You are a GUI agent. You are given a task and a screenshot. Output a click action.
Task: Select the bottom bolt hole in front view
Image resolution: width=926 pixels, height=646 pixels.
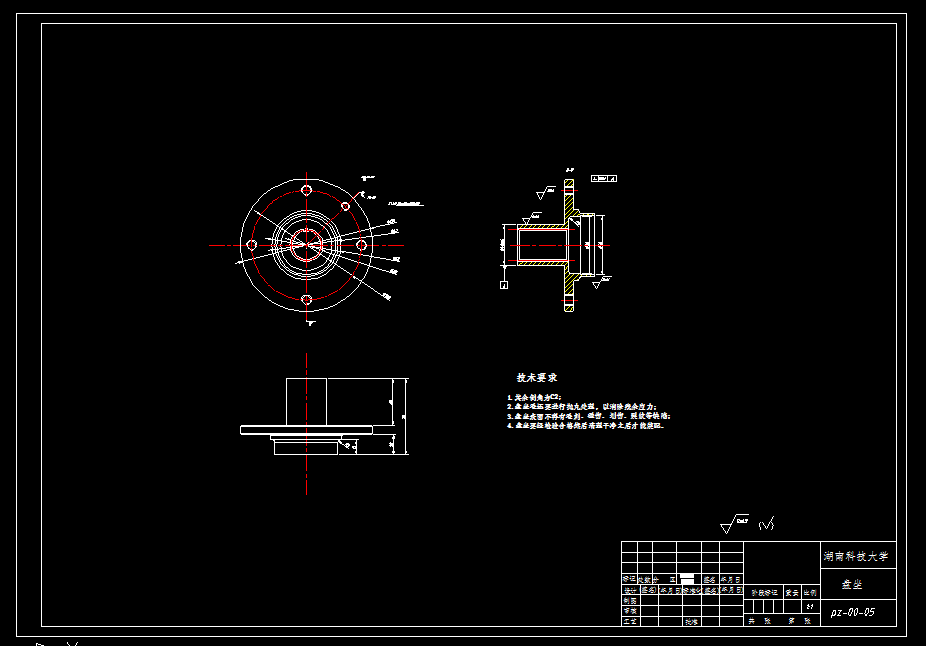307,300
